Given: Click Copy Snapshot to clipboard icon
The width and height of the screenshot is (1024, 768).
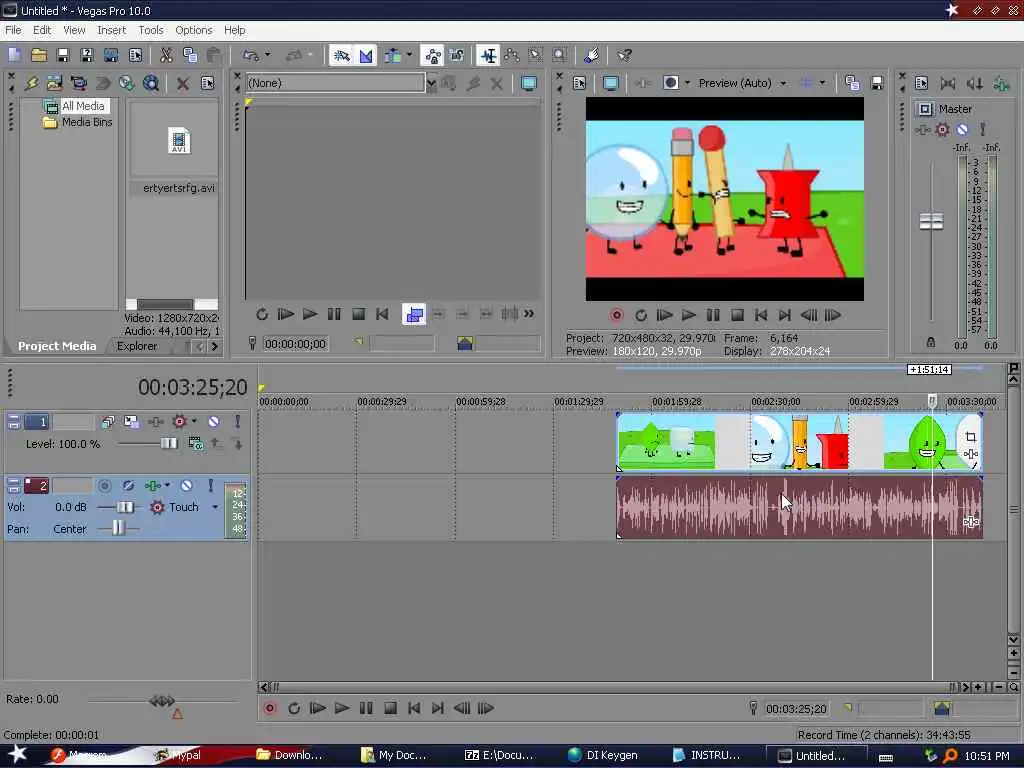Looking at the screenshot, I should [852, 83].
